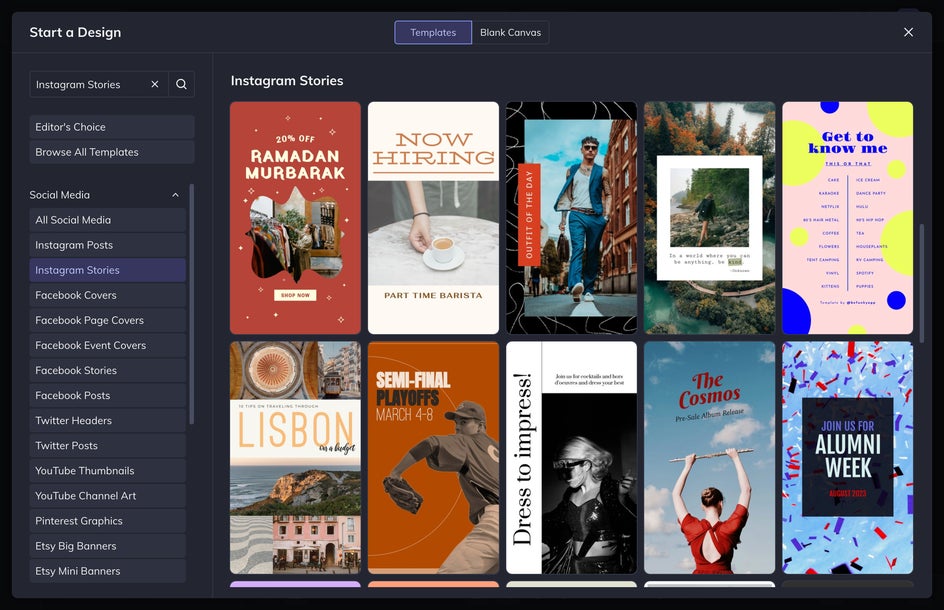This screenshot has width=944, height=610.
Task: Select the Outfit of the Day template
Action: pos(571,218)
